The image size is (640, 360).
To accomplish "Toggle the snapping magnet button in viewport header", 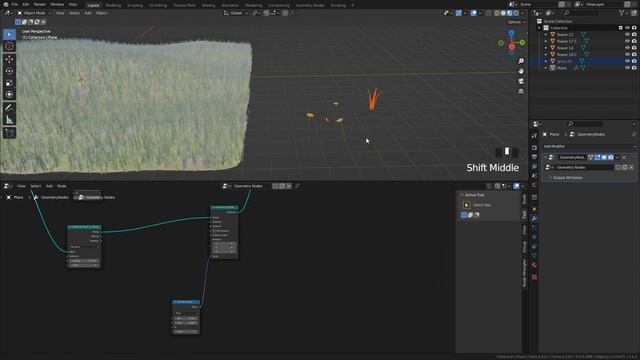I will pyautogui.click(x=266, y=13).
